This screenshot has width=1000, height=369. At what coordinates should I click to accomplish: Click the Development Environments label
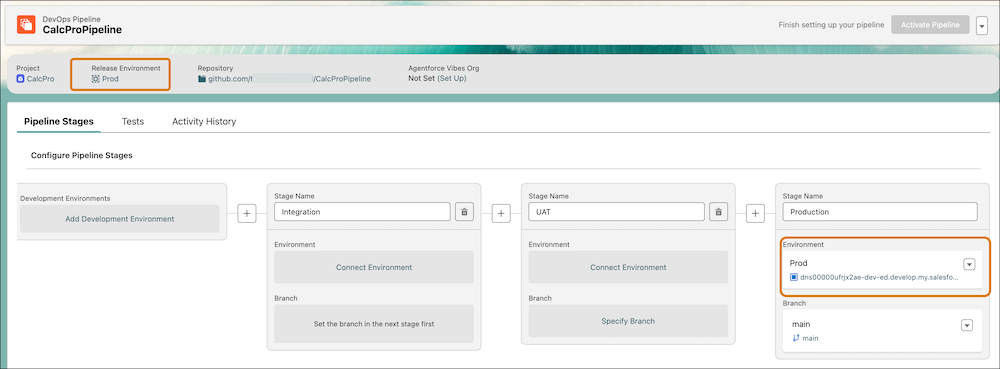65,198
